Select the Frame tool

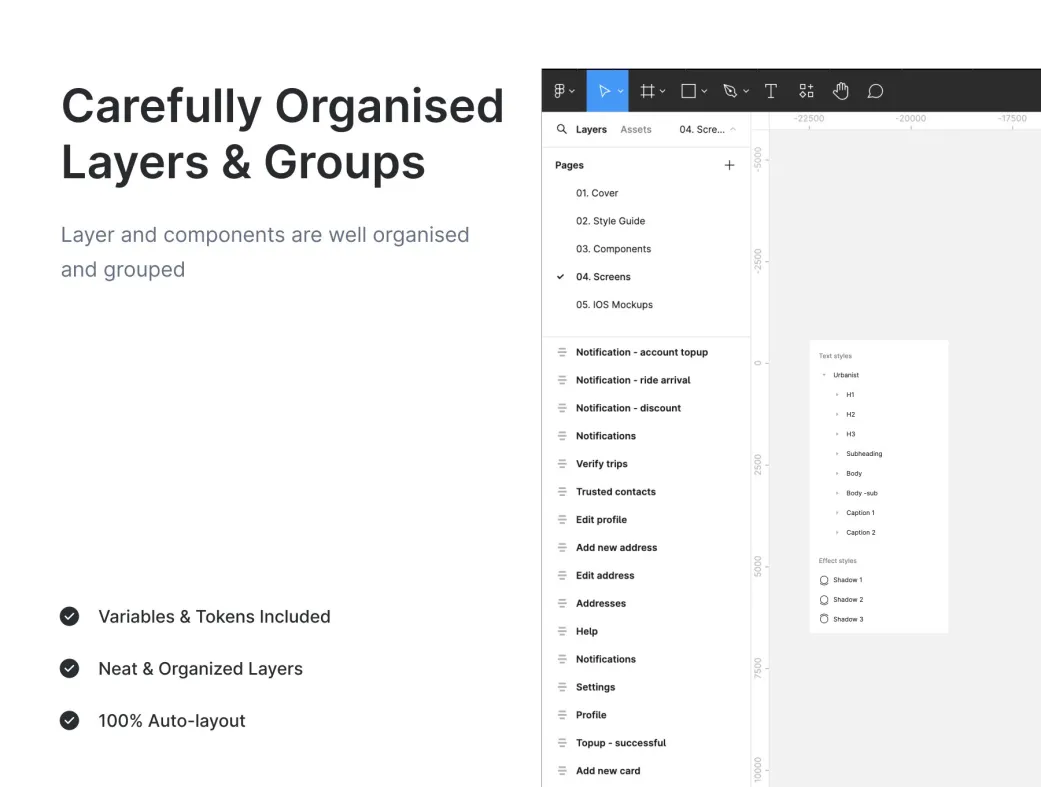tap(647, 91)
